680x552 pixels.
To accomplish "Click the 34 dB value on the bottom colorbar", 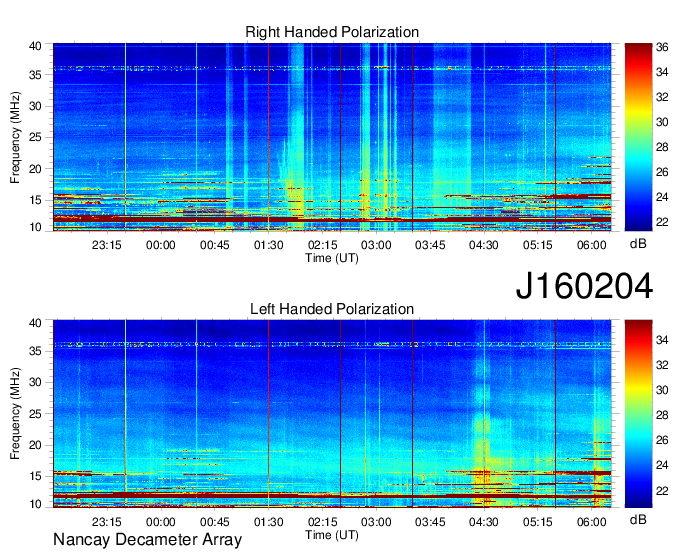I will click(662, 340).
